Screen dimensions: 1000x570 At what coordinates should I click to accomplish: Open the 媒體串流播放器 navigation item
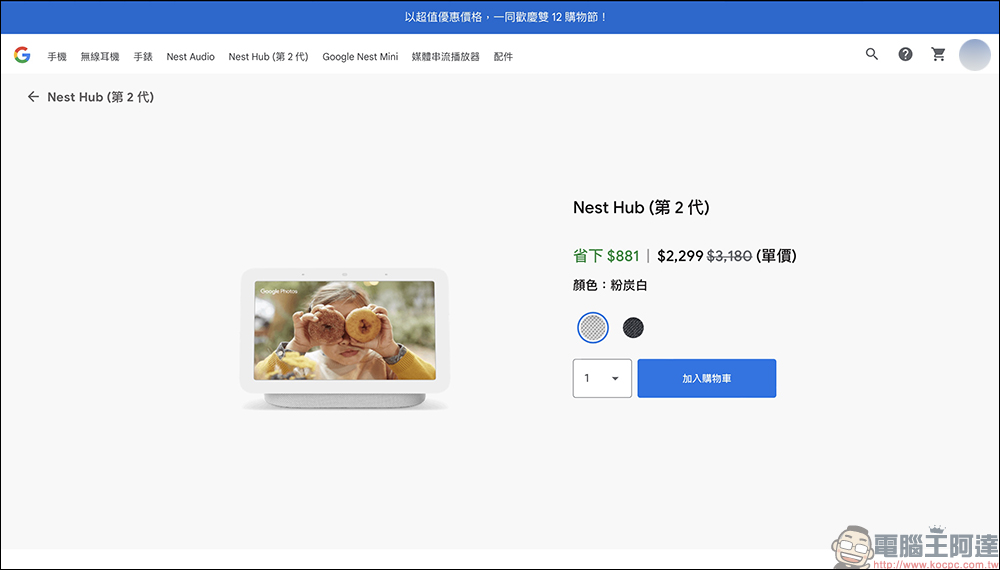[445, 57]
